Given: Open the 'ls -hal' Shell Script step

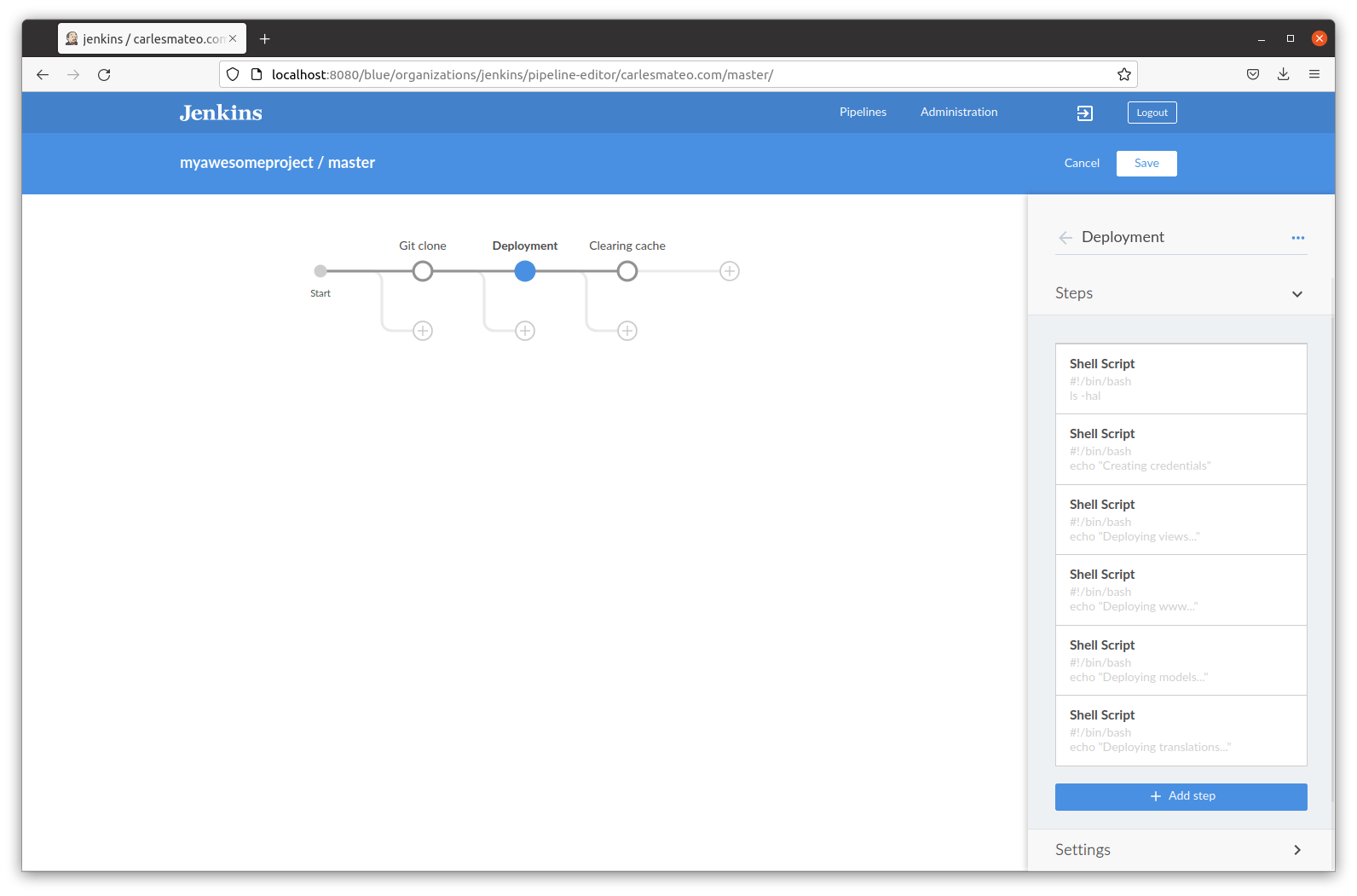Looking at the screenshot, I should [1181, 379].
